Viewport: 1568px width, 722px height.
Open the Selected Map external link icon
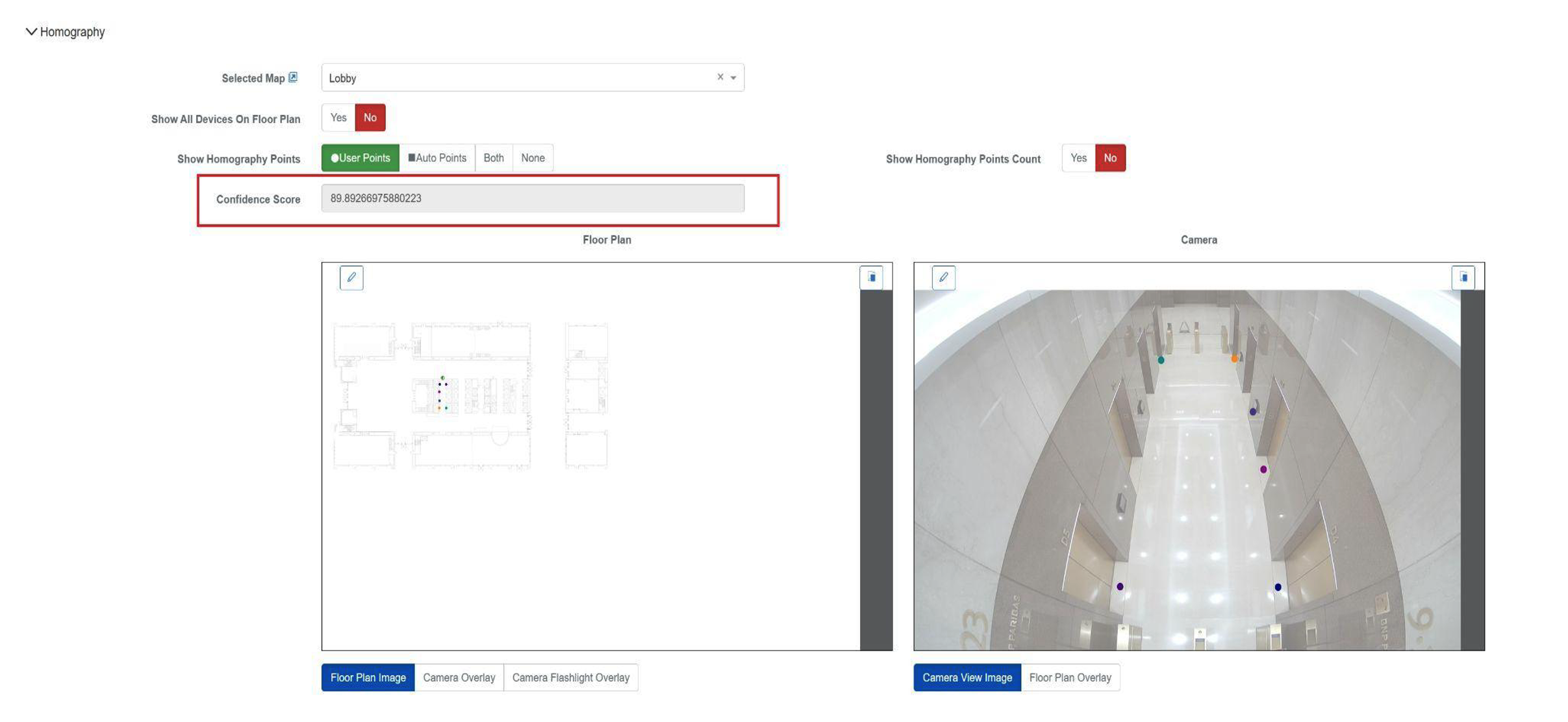click(x=293, y=77)
